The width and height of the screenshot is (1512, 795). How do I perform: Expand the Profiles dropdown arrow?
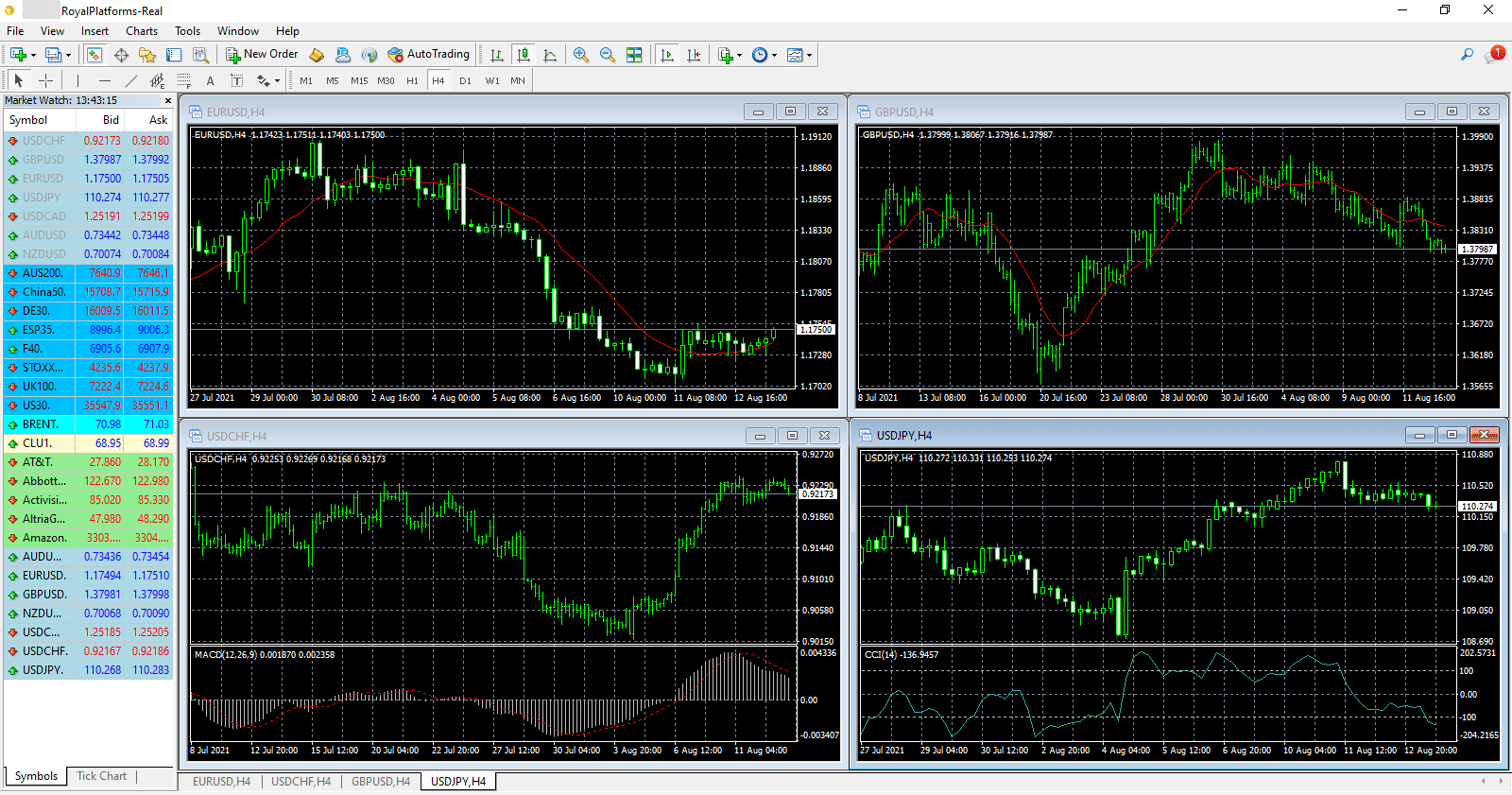(x=68, y=55)
